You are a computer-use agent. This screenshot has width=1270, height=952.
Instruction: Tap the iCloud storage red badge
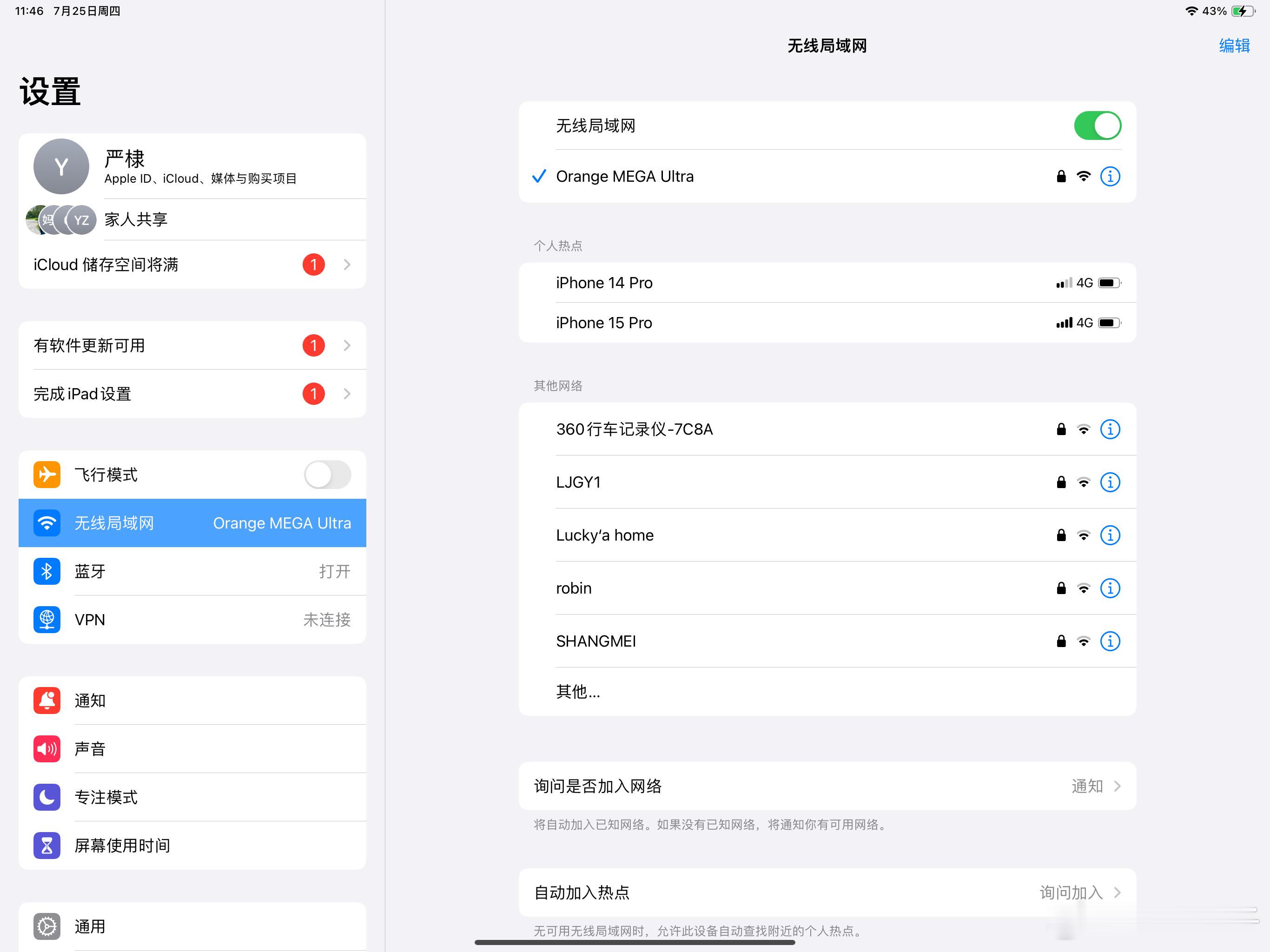point(313,264)
